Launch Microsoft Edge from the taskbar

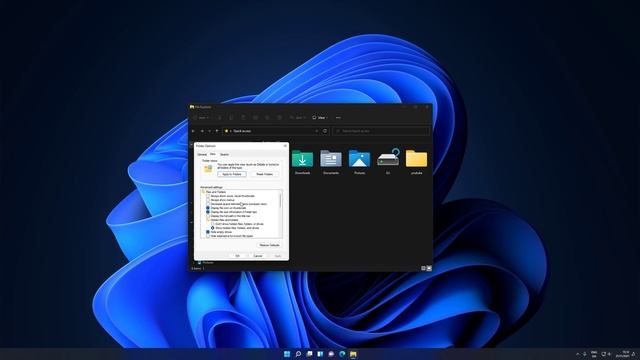click(x=342, y=354)
